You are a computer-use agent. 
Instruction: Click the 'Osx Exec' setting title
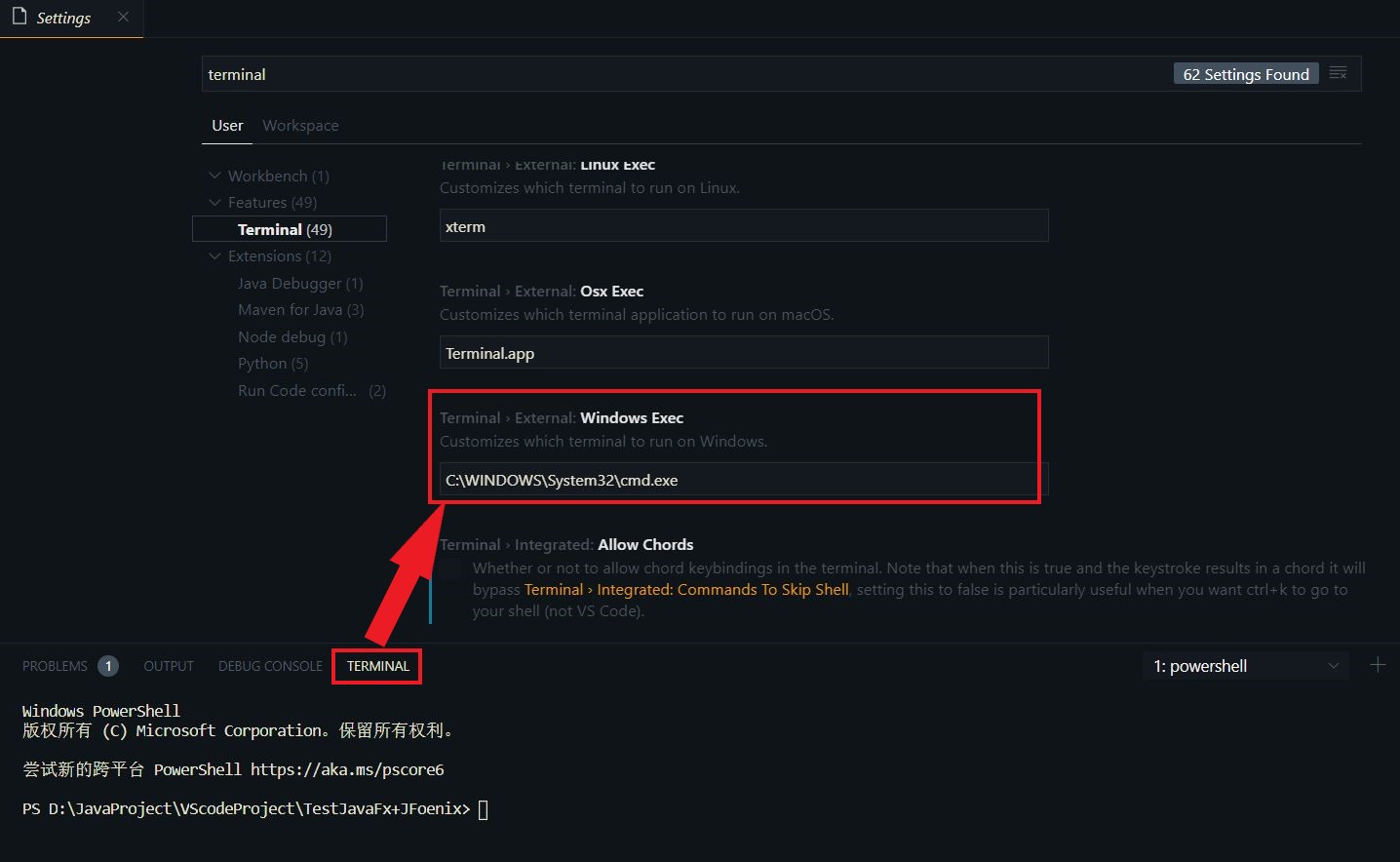[x=612, y=291]
